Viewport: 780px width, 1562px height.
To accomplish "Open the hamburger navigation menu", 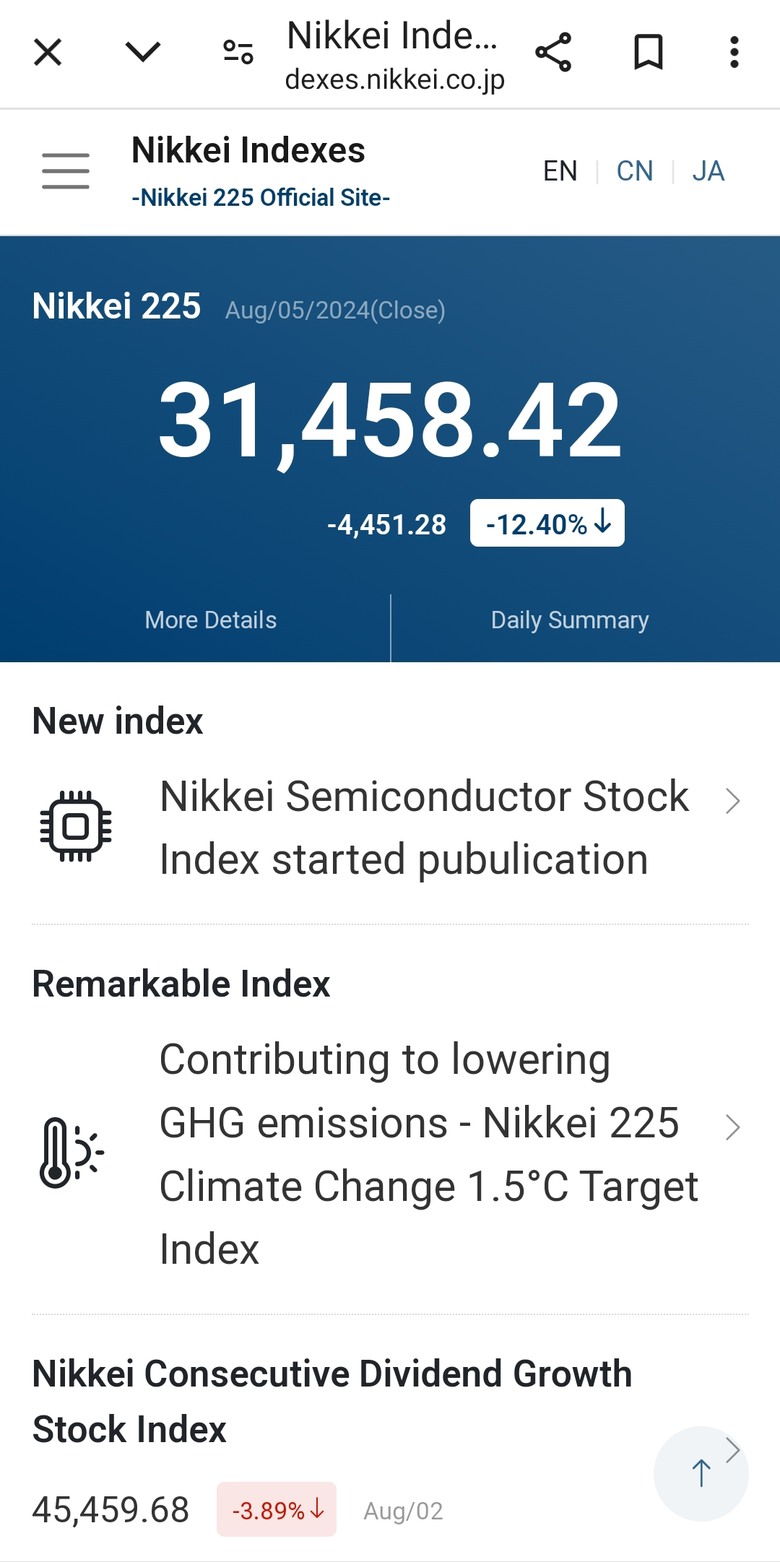I will [66, 171].
